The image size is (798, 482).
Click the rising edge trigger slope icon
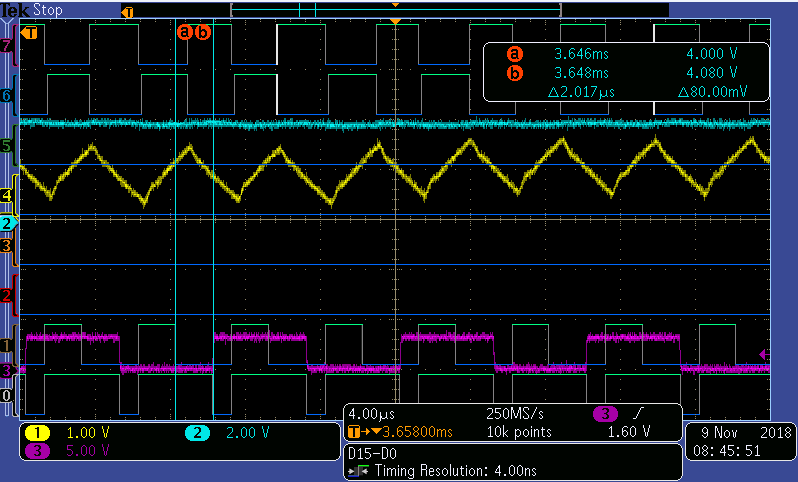[x=636, y=414]
